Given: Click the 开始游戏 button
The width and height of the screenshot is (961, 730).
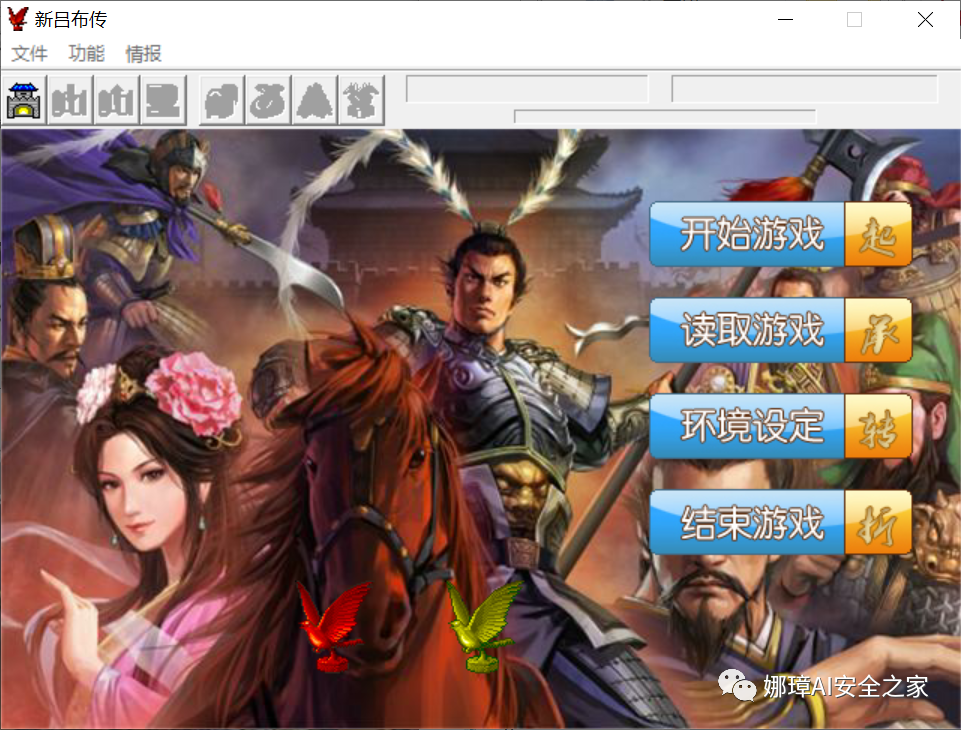Looking at the screenshot, I should click(780, 234).
